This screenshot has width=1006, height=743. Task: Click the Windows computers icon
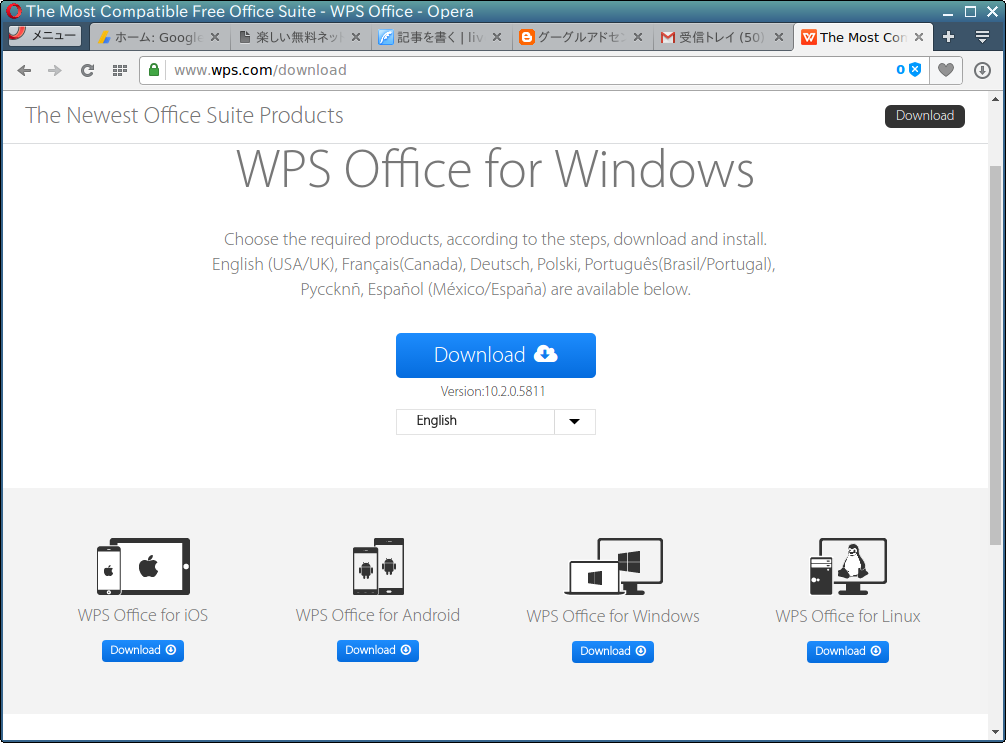(613, 567)
